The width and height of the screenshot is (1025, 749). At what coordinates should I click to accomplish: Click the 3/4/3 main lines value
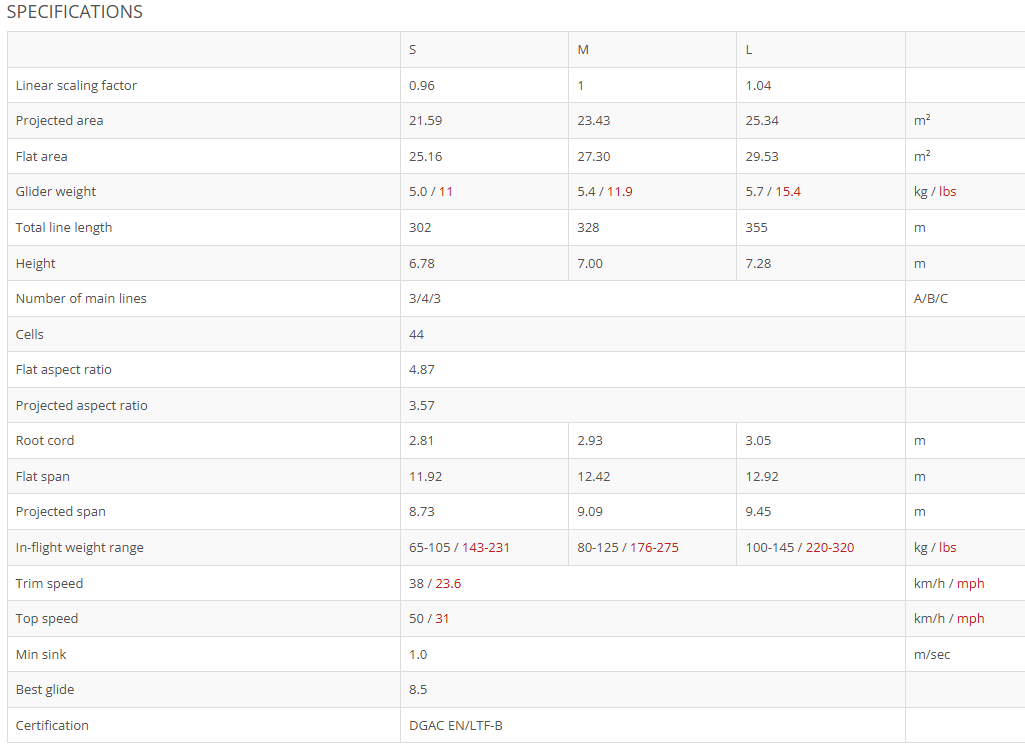pos(425,299)
